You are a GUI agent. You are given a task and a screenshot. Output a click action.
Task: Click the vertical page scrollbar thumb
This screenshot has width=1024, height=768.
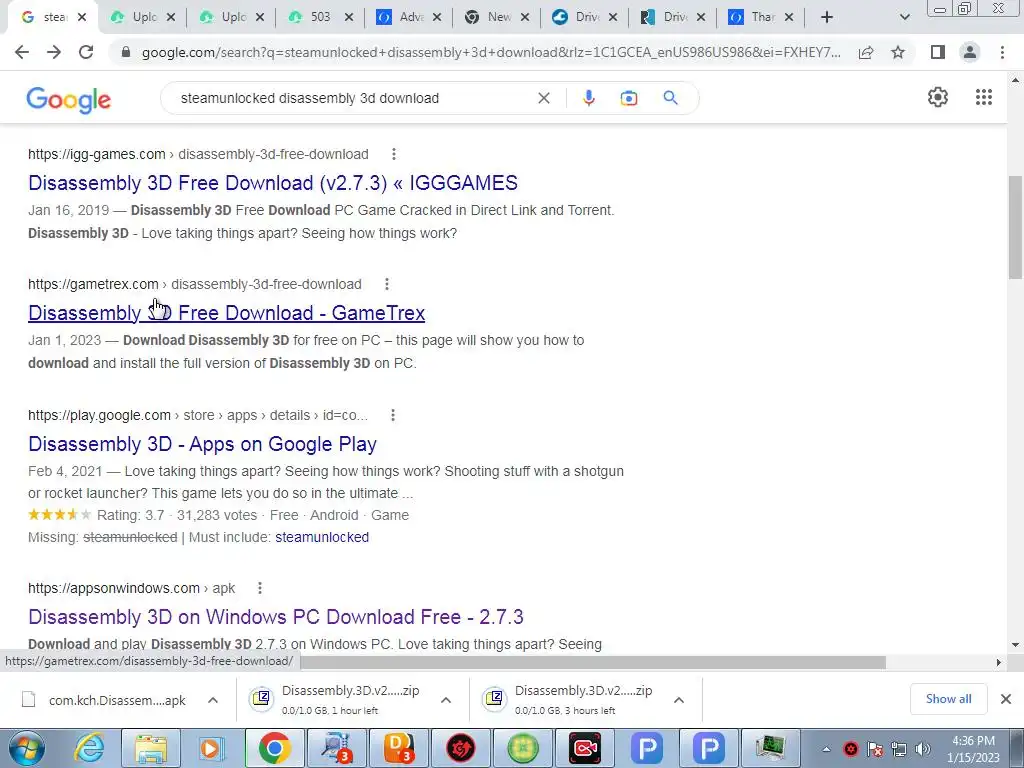pyautogui.click(x=1016, y=227)
